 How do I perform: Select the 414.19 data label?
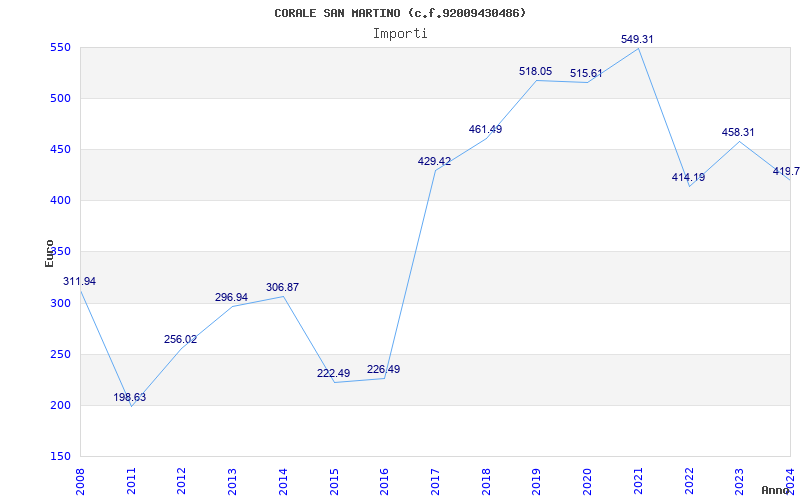click(x=688, y=178)
